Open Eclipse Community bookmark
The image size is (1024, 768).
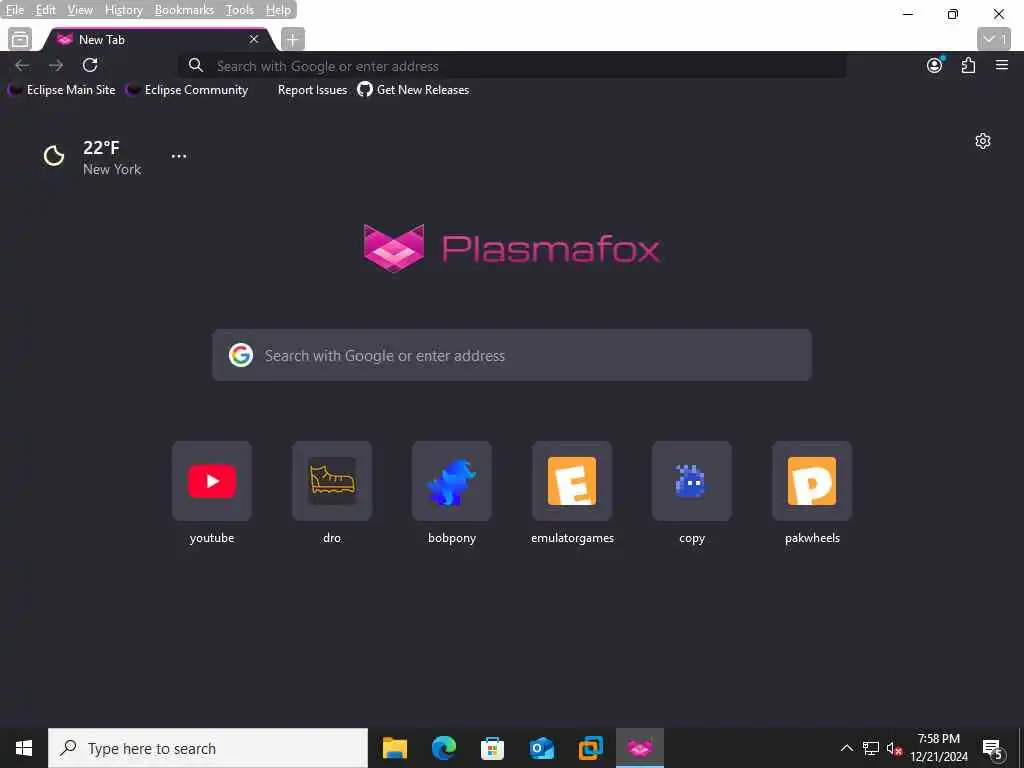pos(187,90)
